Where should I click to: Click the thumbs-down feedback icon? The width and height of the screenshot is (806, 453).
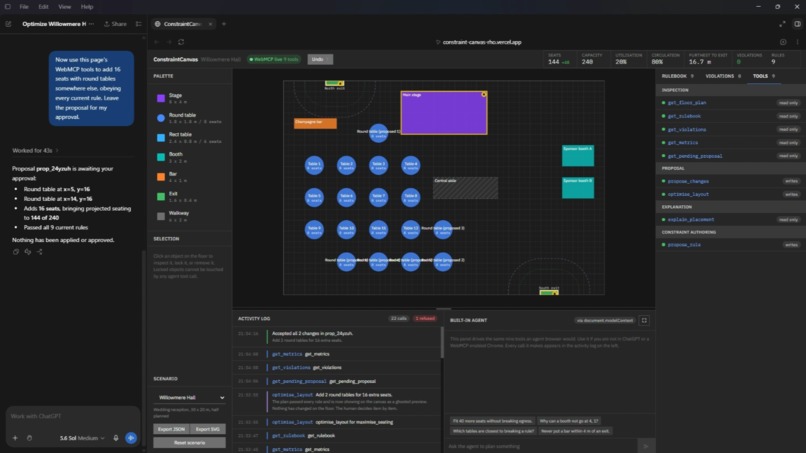point(28,251)
